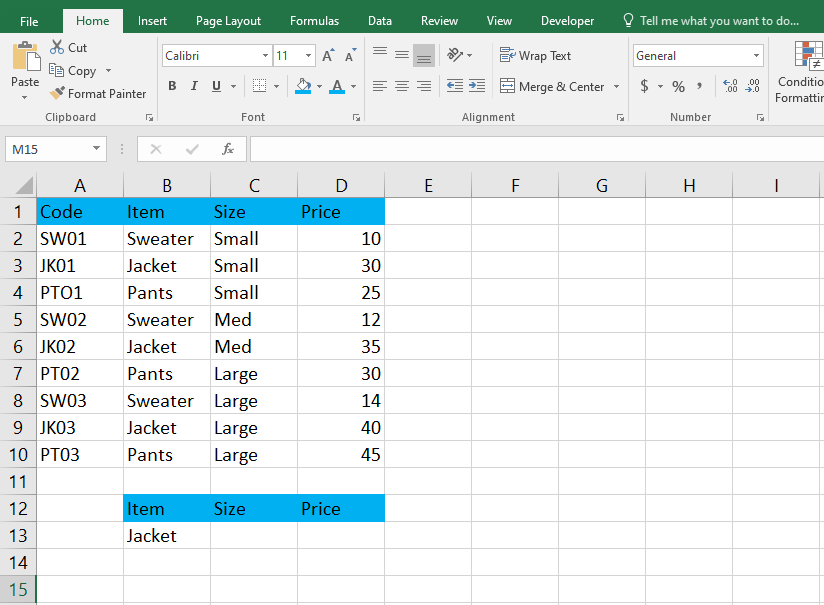Click the Insert Function fx button
Image resolution: width=824 pixels, height=605 pixels.
[x=228, y=149]
